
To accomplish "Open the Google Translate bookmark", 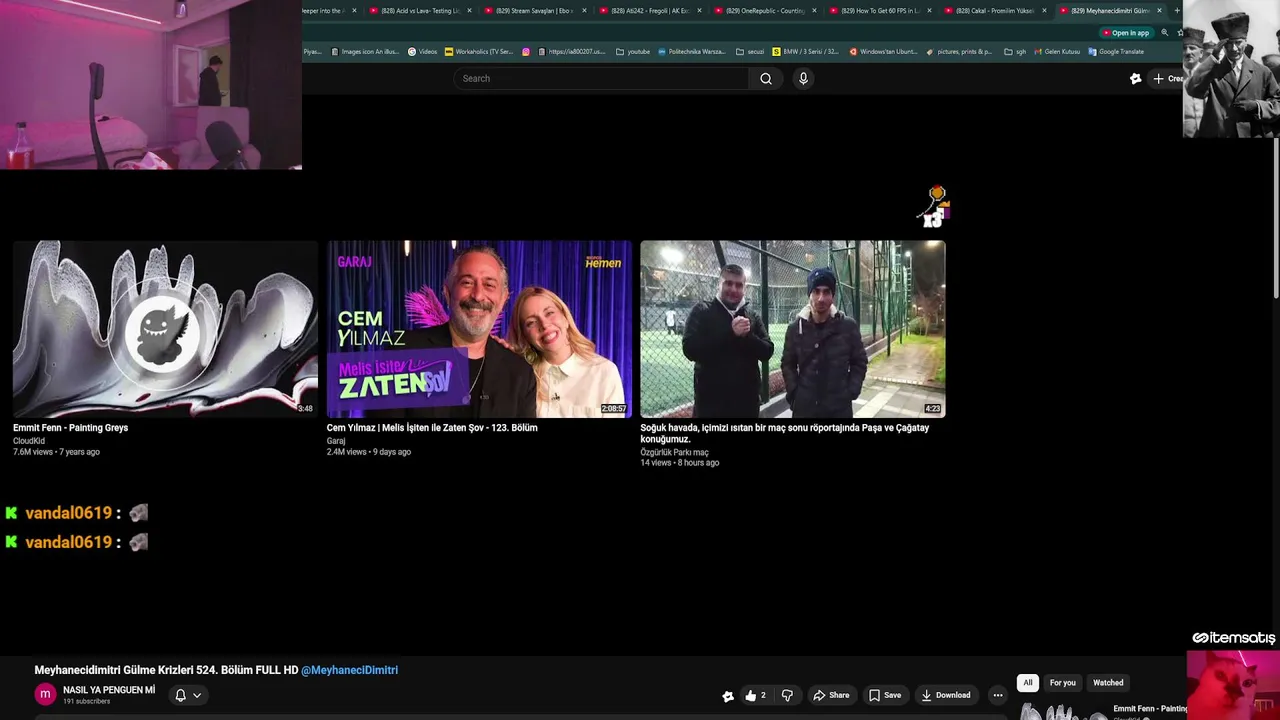I will click(x=1116, y=52).
